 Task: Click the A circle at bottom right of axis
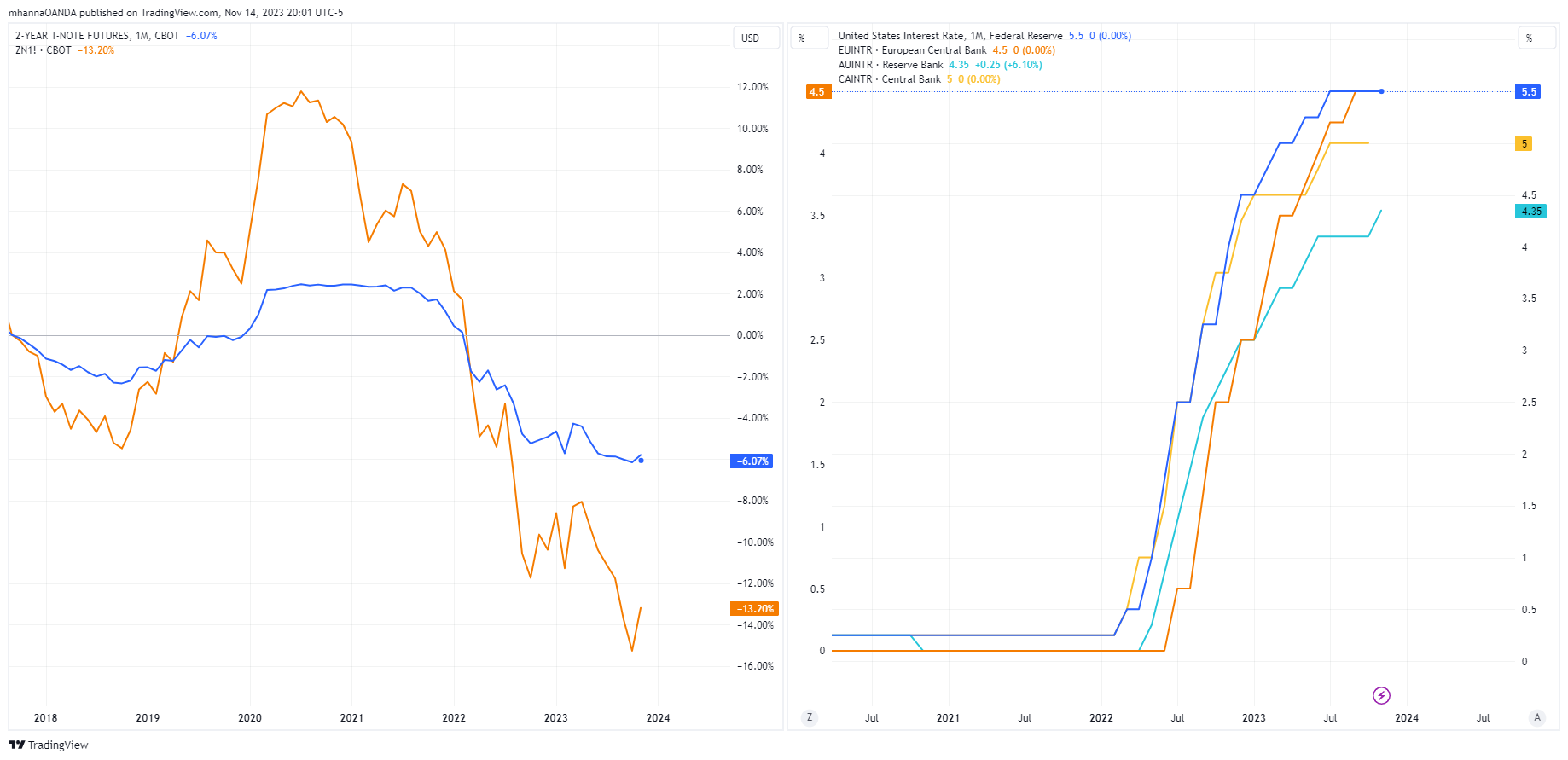click(1539, 717)
